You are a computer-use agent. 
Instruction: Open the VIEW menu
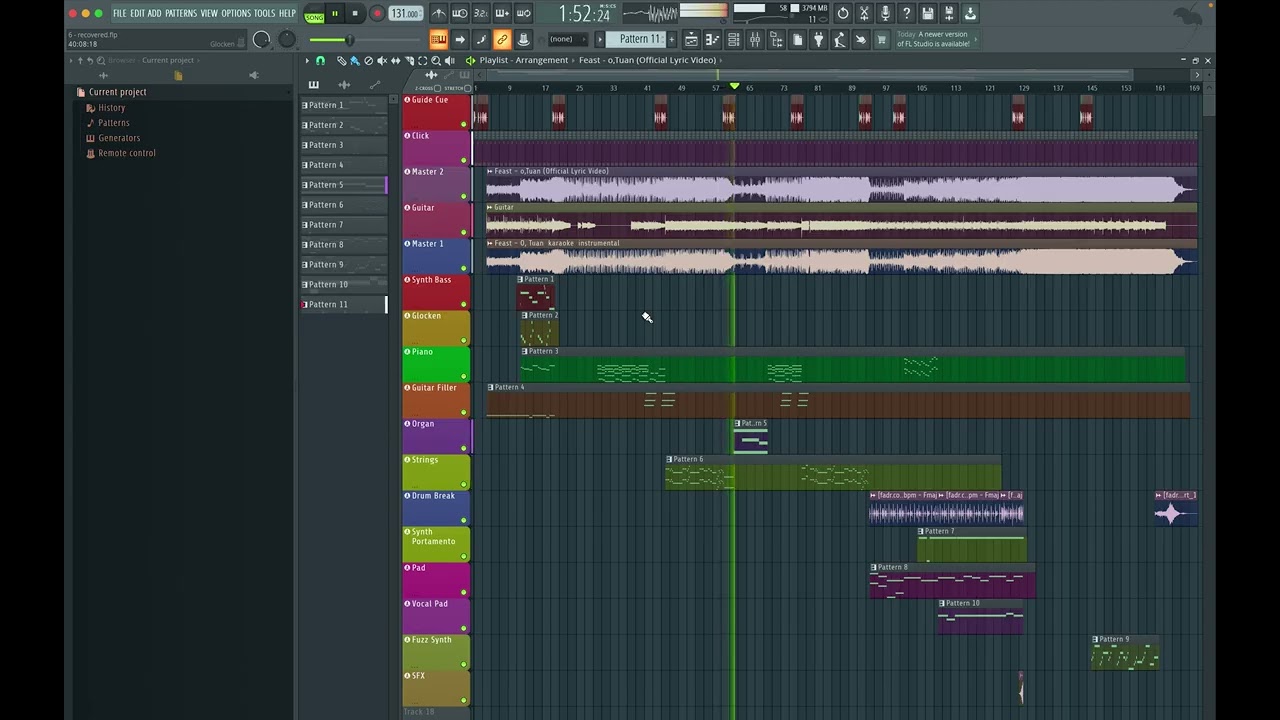pos(209,13)
